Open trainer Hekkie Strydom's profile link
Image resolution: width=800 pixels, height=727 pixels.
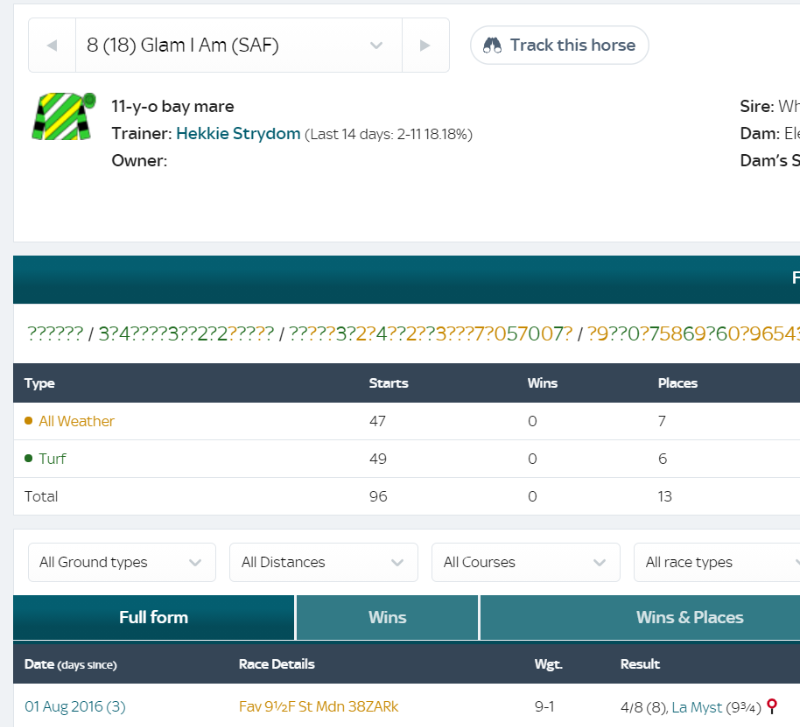pos(238,133)
